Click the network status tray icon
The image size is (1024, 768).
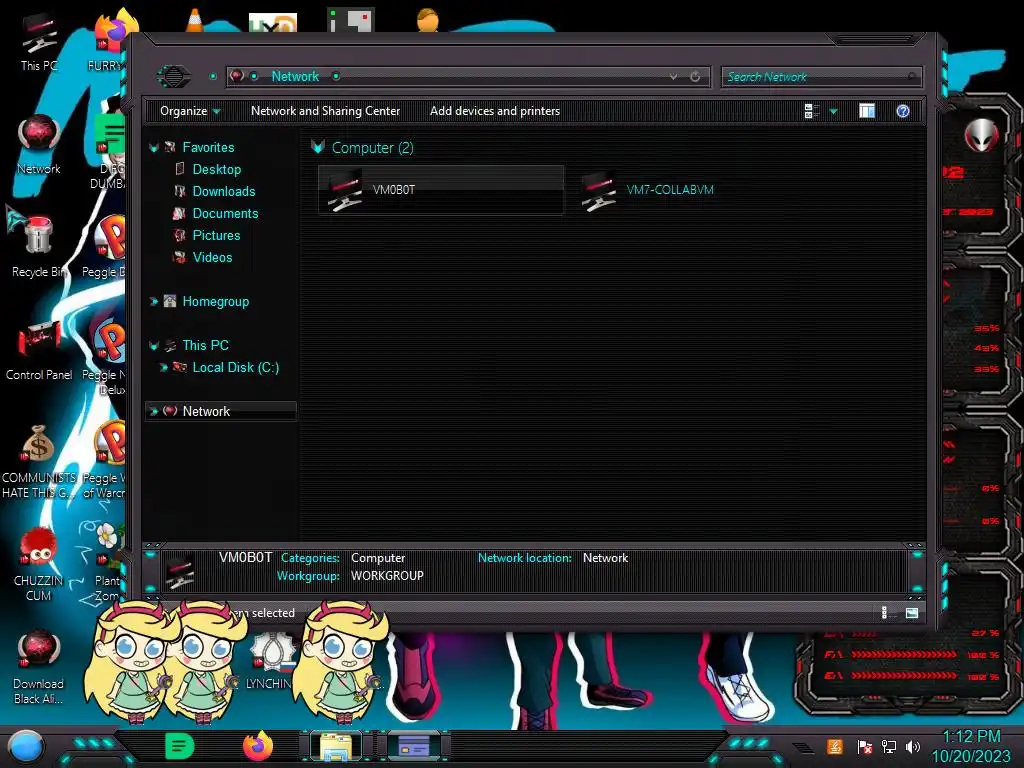tap(889, 746)
